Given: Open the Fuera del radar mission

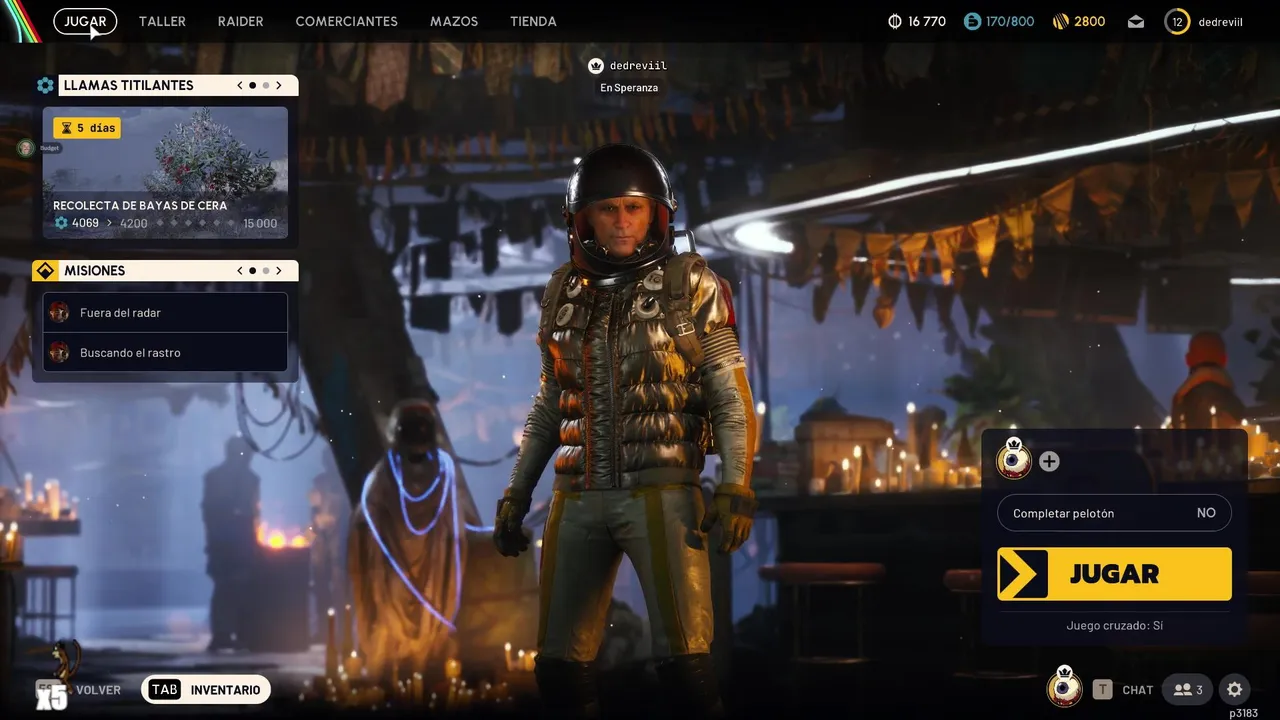Looking at the screenshot, I should coord(165,312).
